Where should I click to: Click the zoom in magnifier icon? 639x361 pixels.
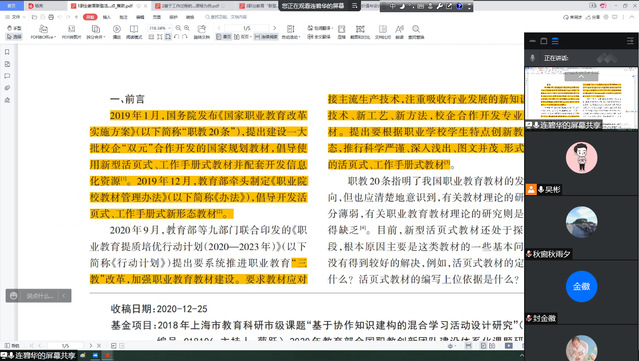(x=187, y=28)
